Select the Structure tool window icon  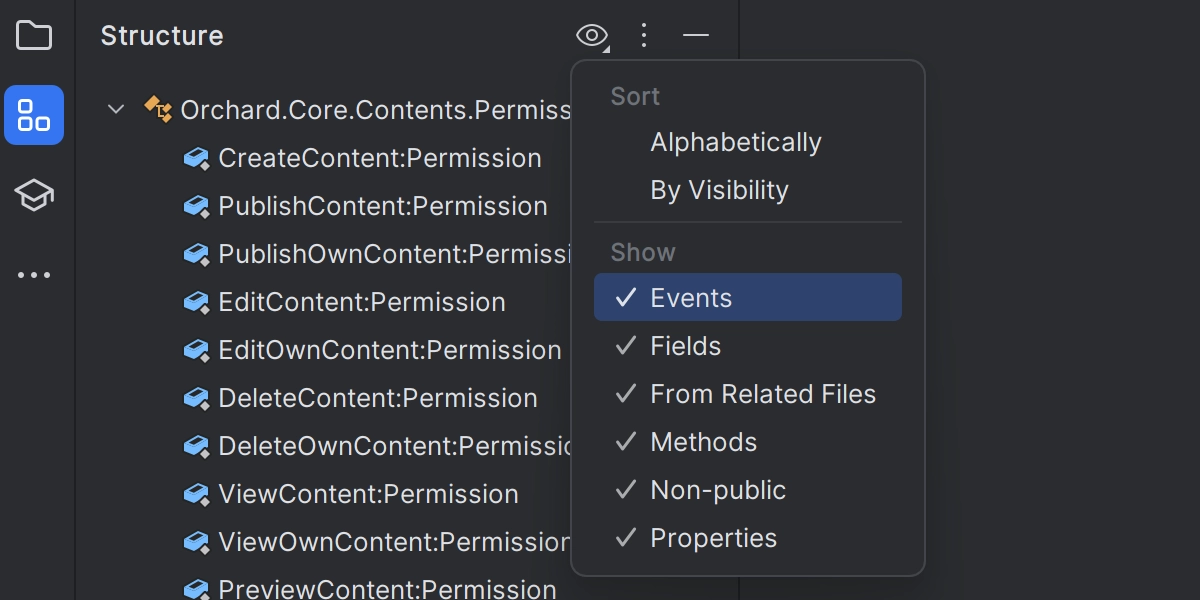34,115
